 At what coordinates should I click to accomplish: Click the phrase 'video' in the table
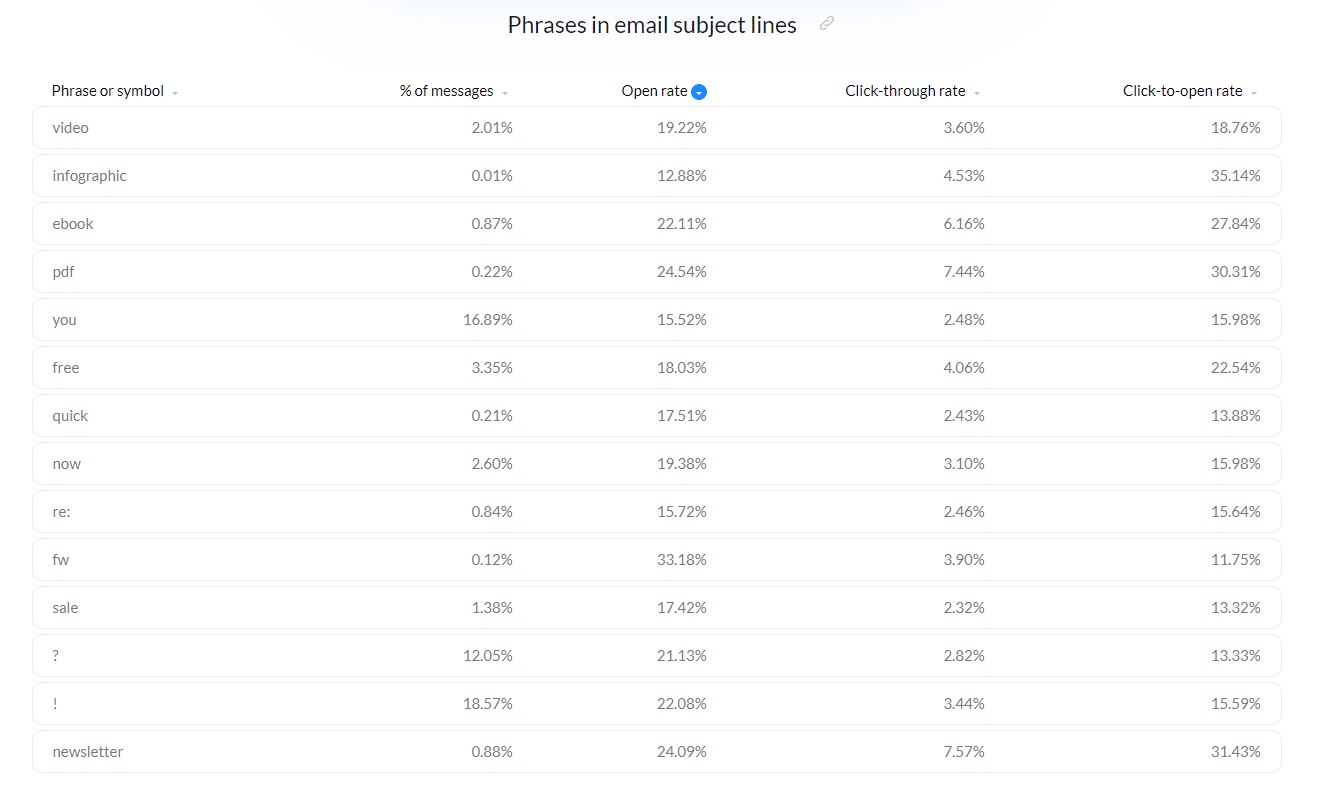(x=70, y=127)
